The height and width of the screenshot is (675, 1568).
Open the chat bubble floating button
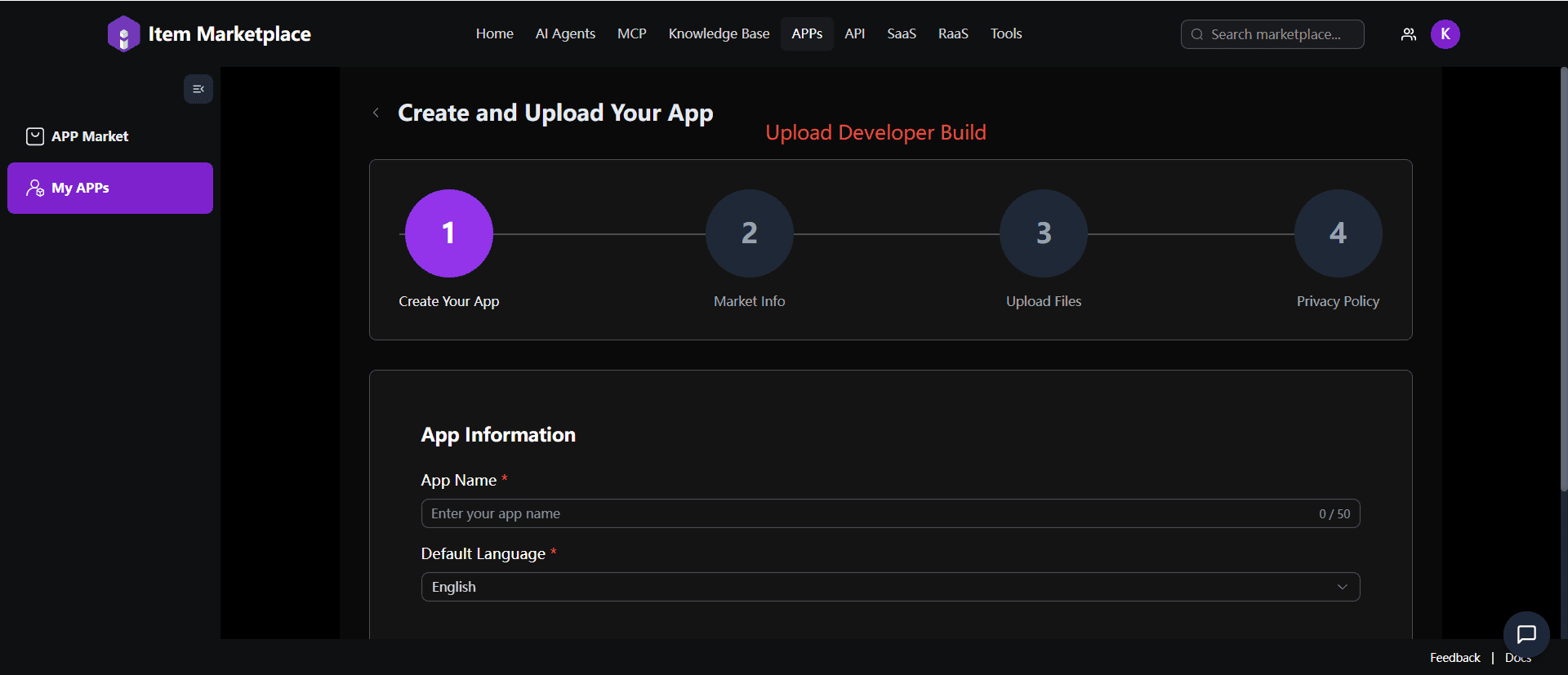pos(1526,634)
